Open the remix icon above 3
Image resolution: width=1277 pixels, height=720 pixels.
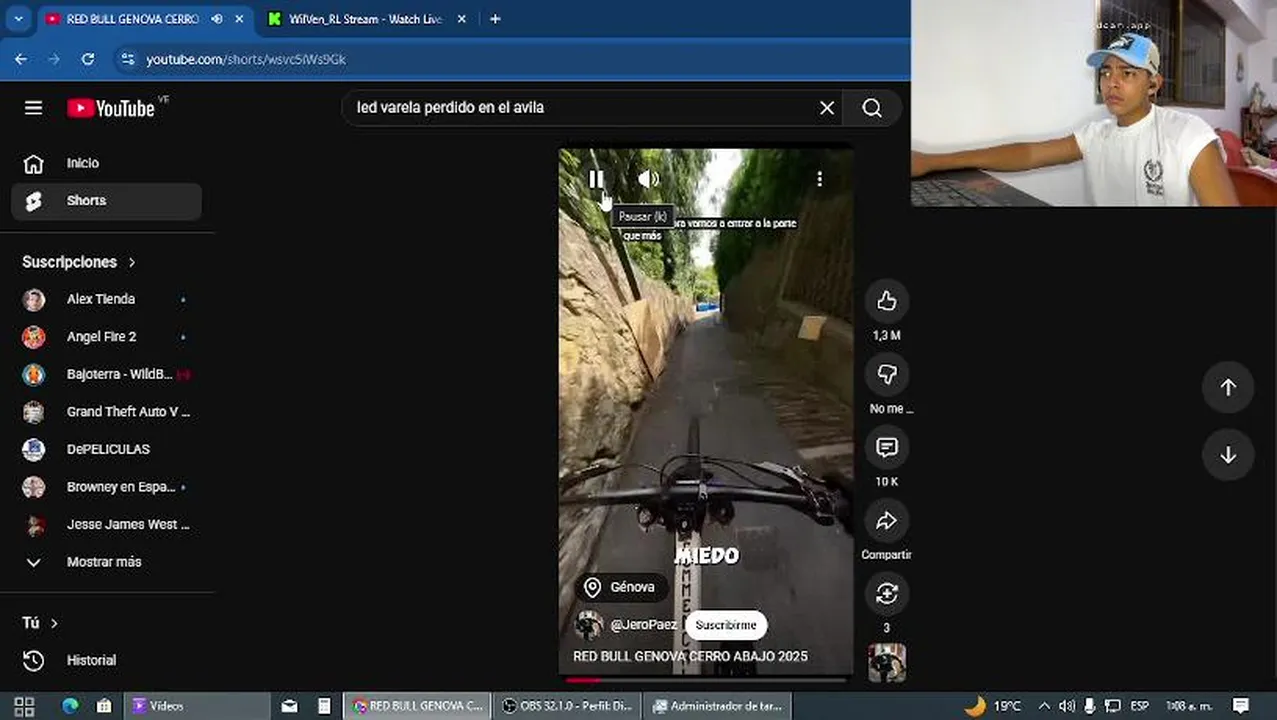(x=887, y=594)
